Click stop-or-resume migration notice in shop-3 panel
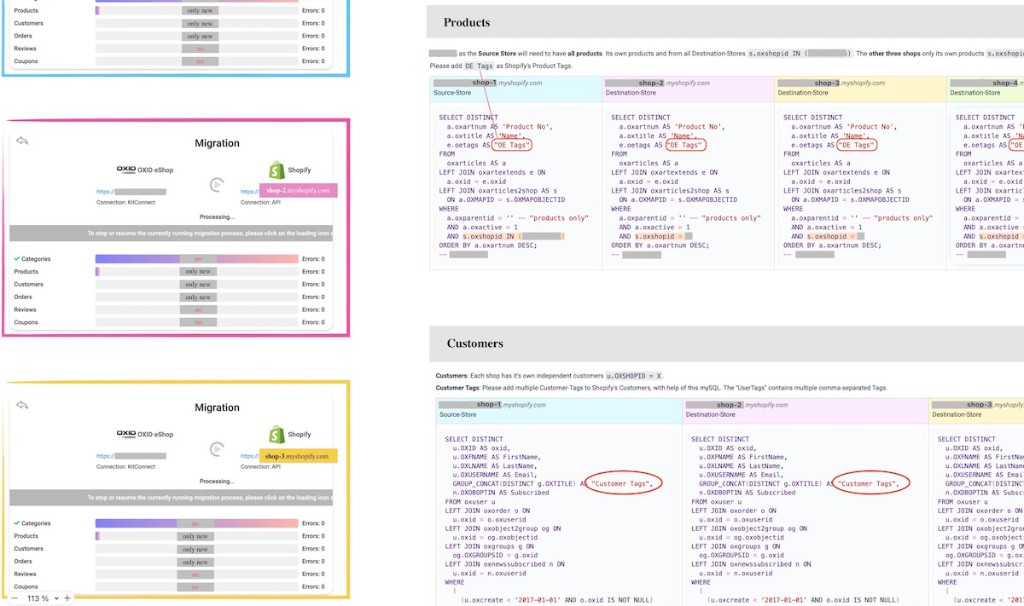The image size is (1024, 606). 171,498
